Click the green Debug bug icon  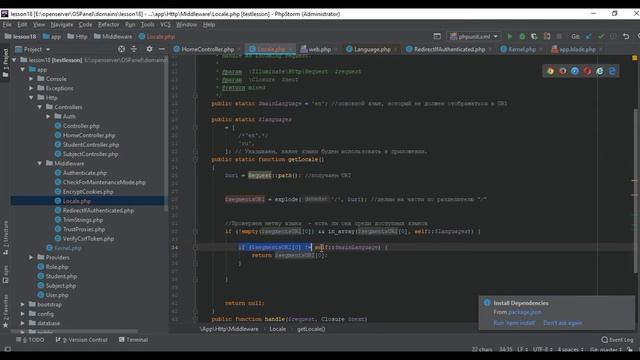(522, 36)
